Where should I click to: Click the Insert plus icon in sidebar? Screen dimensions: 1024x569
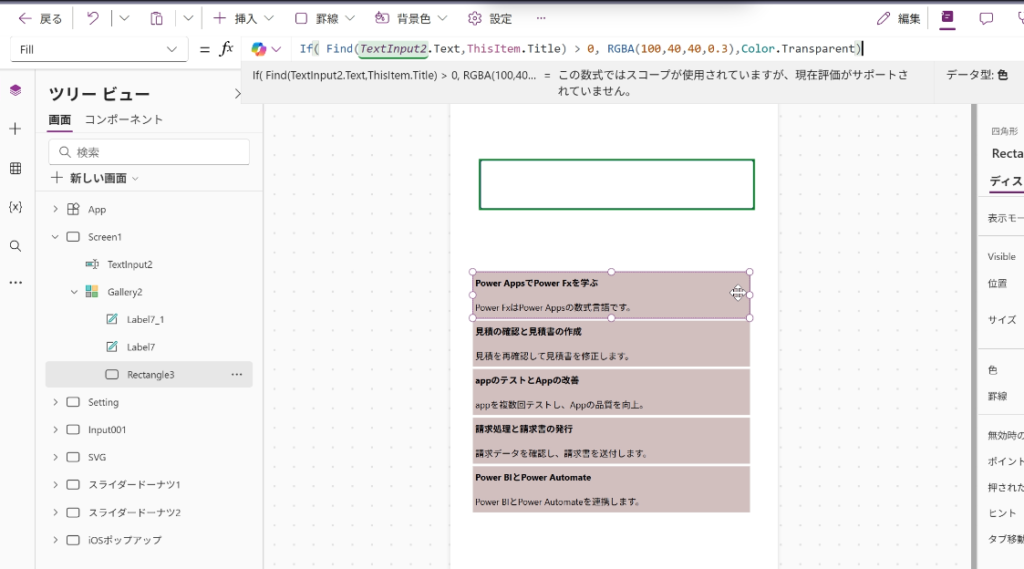pos(15,129)
